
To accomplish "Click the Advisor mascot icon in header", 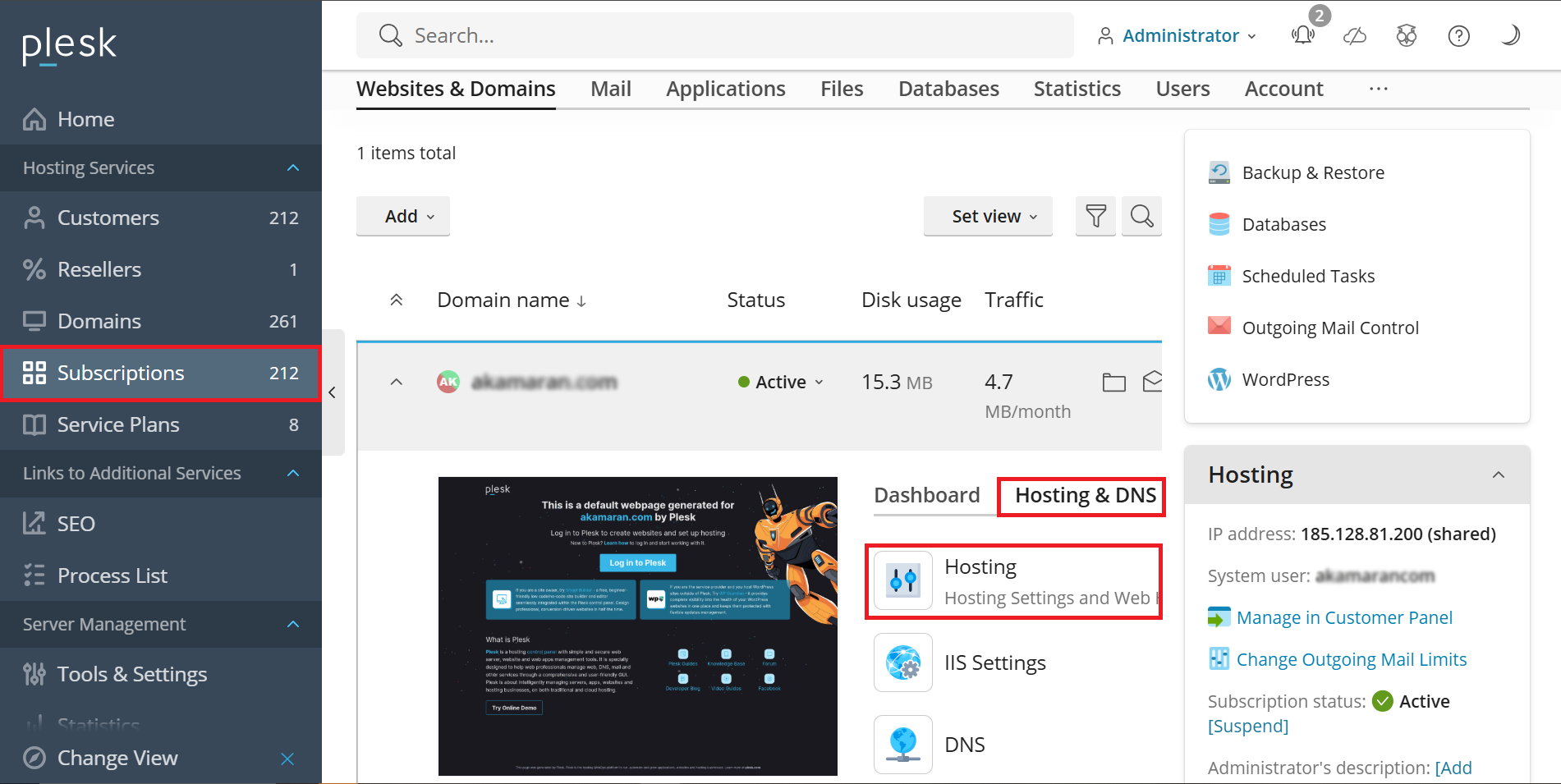I will pos(1407,35).
